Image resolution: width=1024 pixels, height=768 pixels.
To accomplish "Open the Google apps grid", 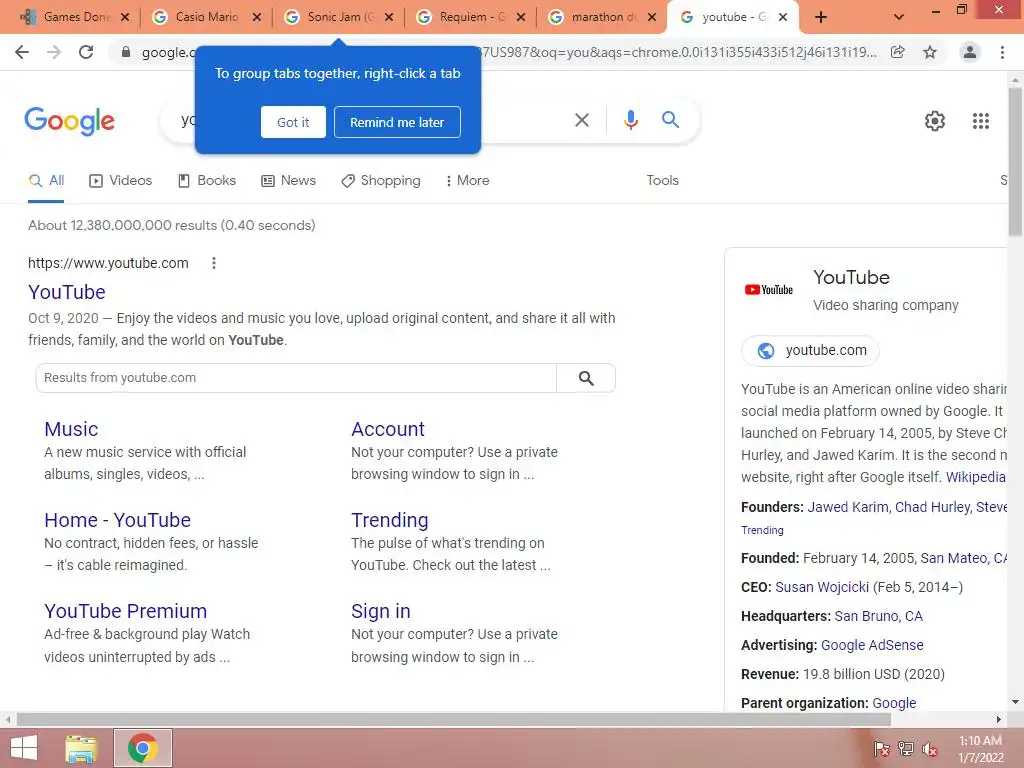I will click(x=981, y=121).
